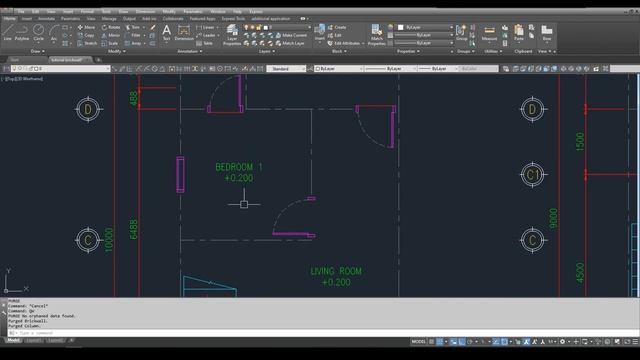
Task: Open the Express Tools ribbon tab
Action: tap(233, 19)
